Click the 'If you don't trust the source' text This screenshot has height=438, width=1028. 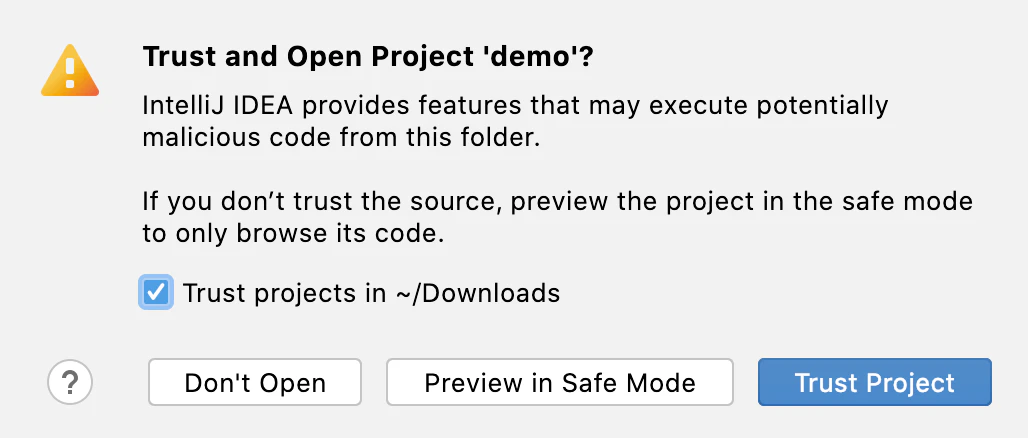323,201
